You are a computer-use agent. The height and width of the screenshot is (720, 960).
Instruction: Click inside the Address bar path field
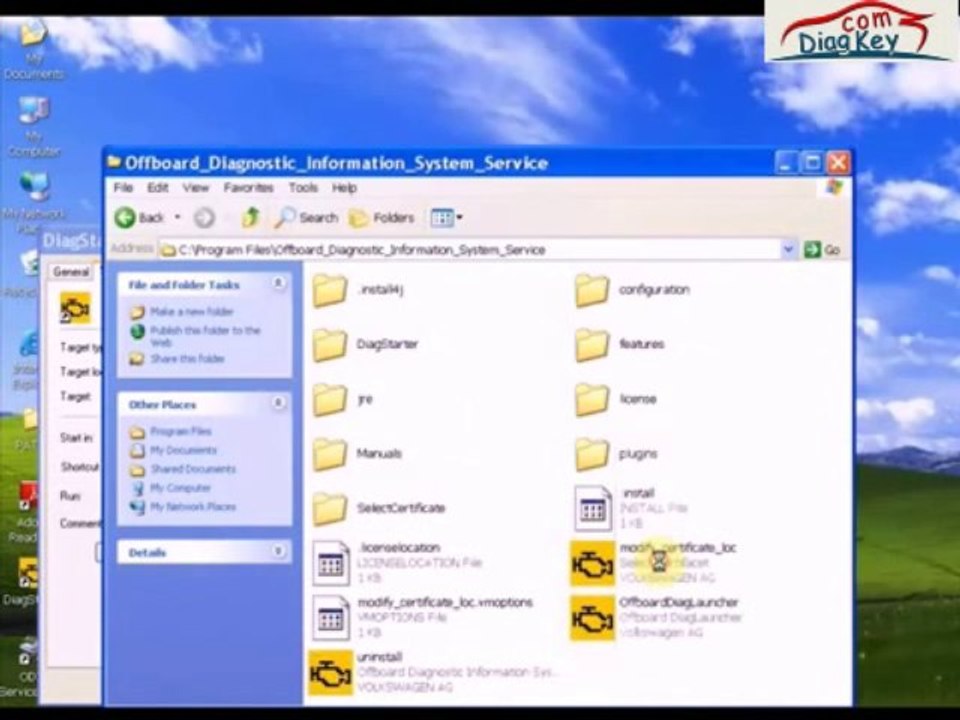[x=470, y=250]
